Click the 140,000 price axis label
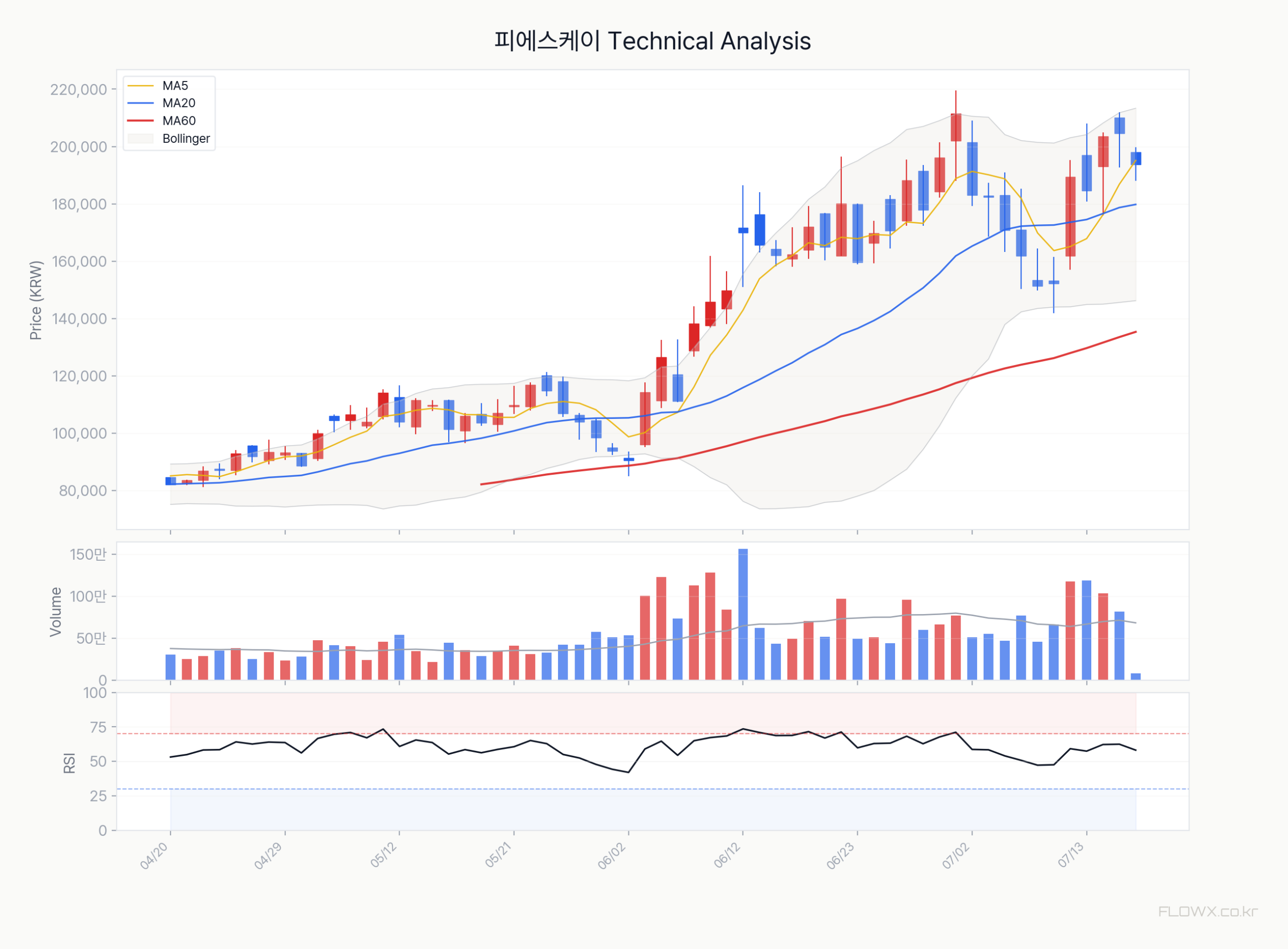The image size is (1288, 949). (x=79, y=319)
